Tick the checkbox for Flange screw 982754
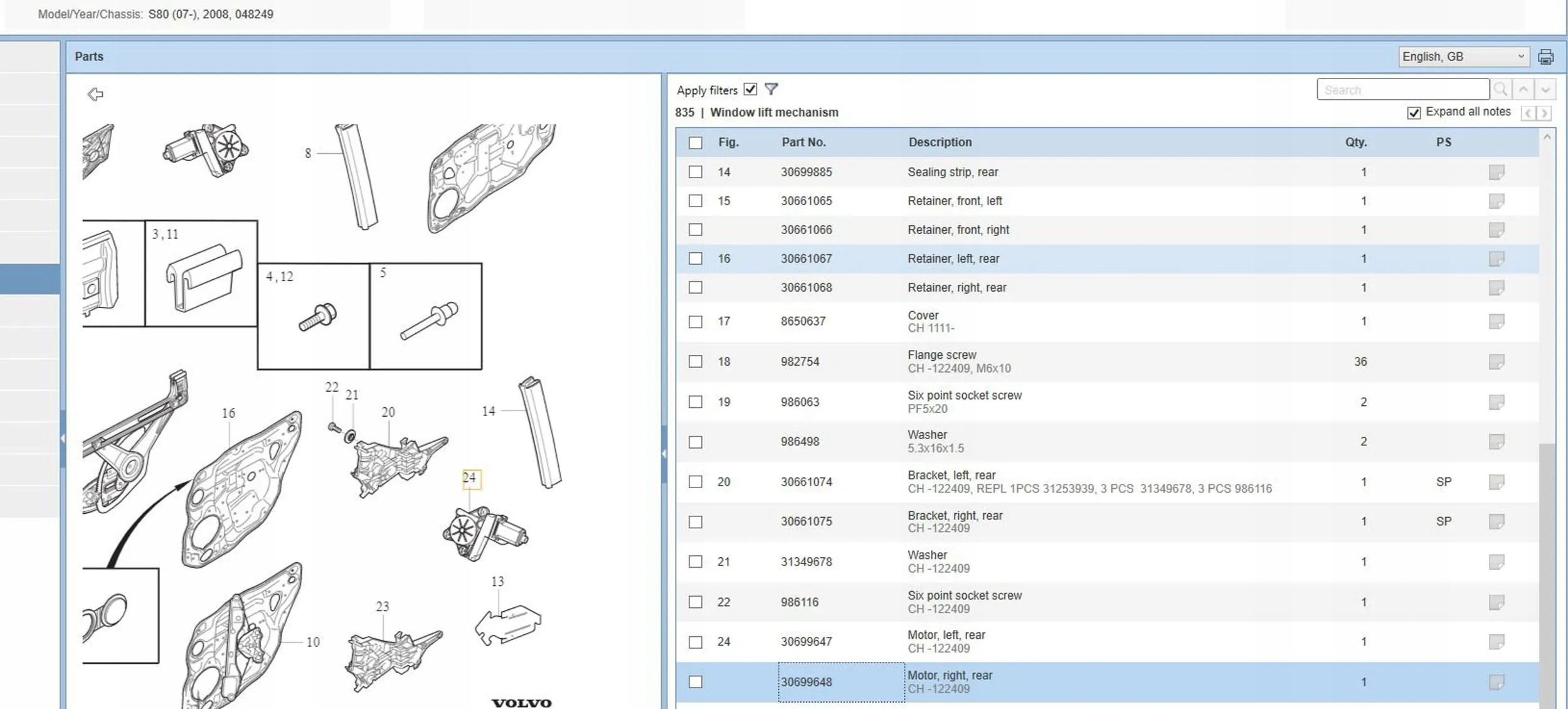This screenshot has height=709, width=1568. [696, 361]
